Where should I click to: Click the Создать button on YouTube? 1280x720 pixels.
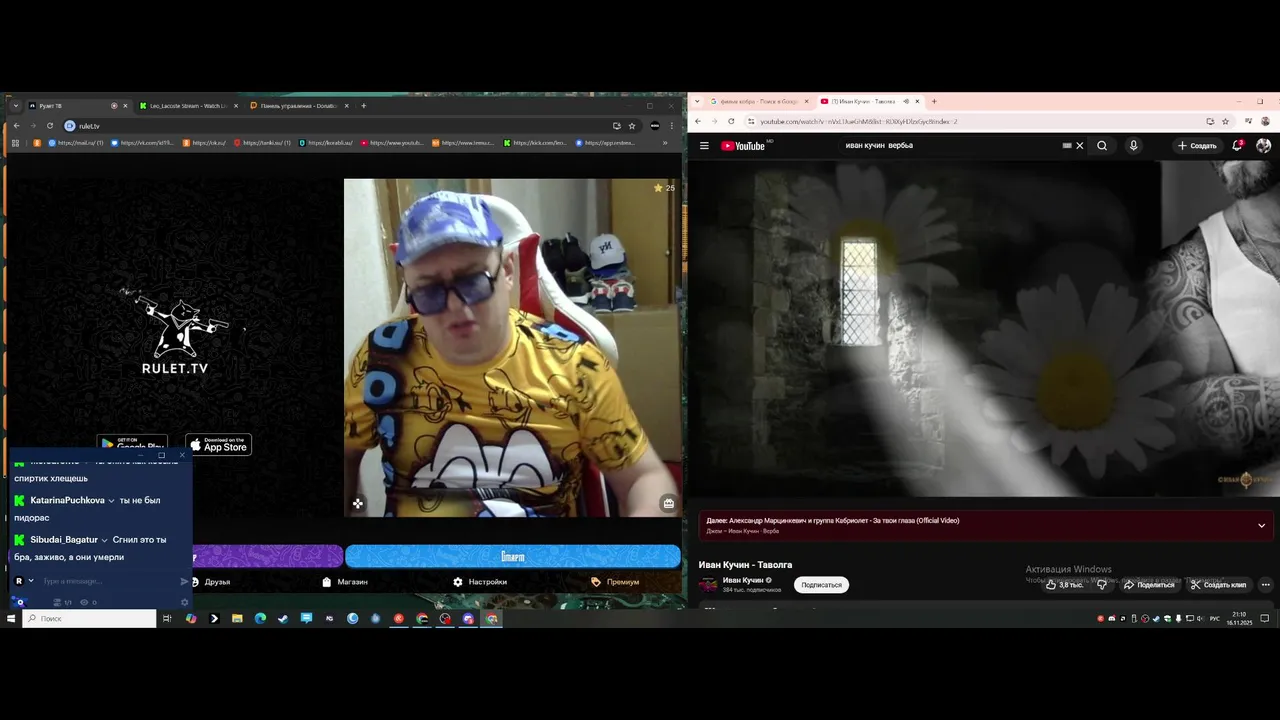click(x=1197, y=146)
